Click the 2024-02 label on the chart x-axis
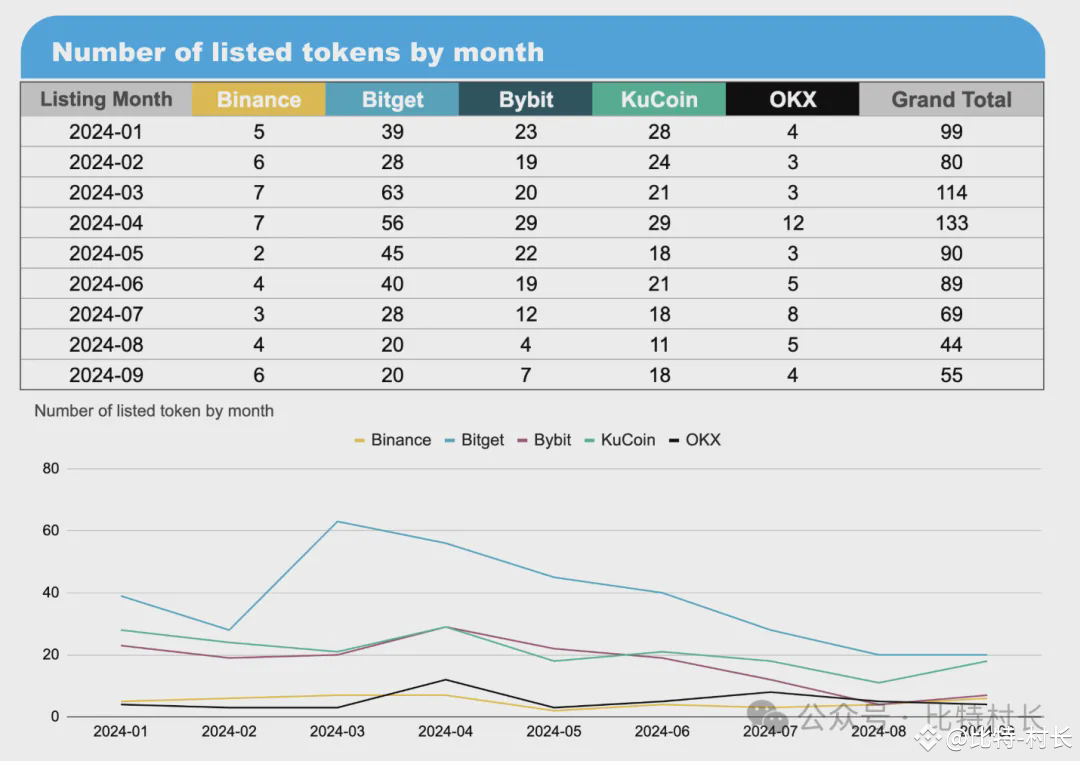This screenshot has width=1080, height=761. click(x=229, y=731)
